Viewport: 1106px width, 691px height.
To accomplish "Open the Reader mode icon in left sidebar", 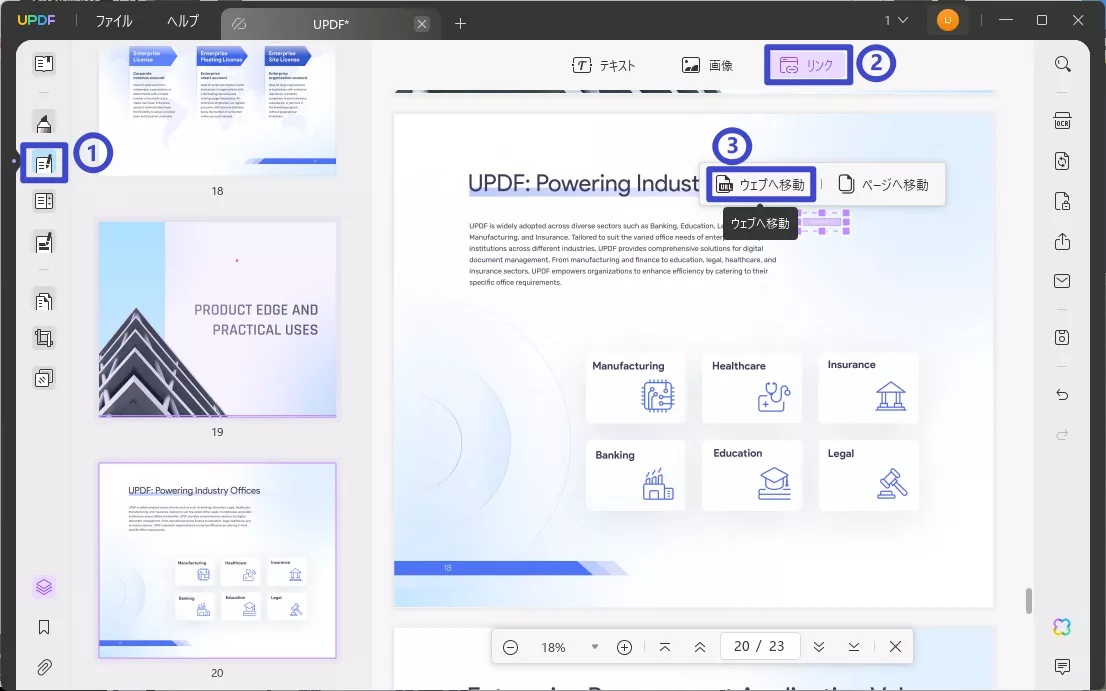I will click(x=44, y=63).
